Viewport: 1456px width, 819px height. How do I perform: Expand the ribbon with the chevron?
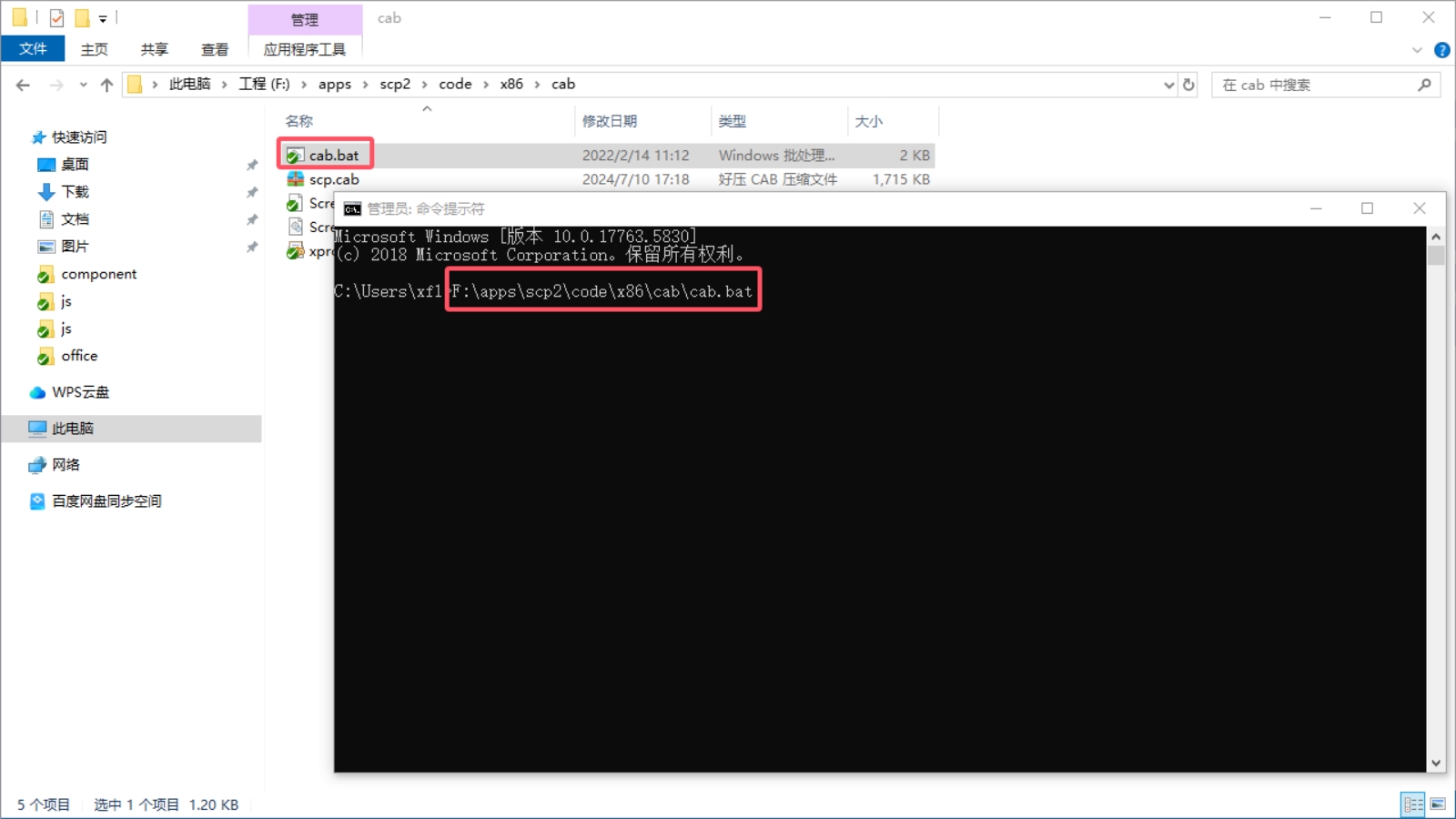click(1417, 50)
